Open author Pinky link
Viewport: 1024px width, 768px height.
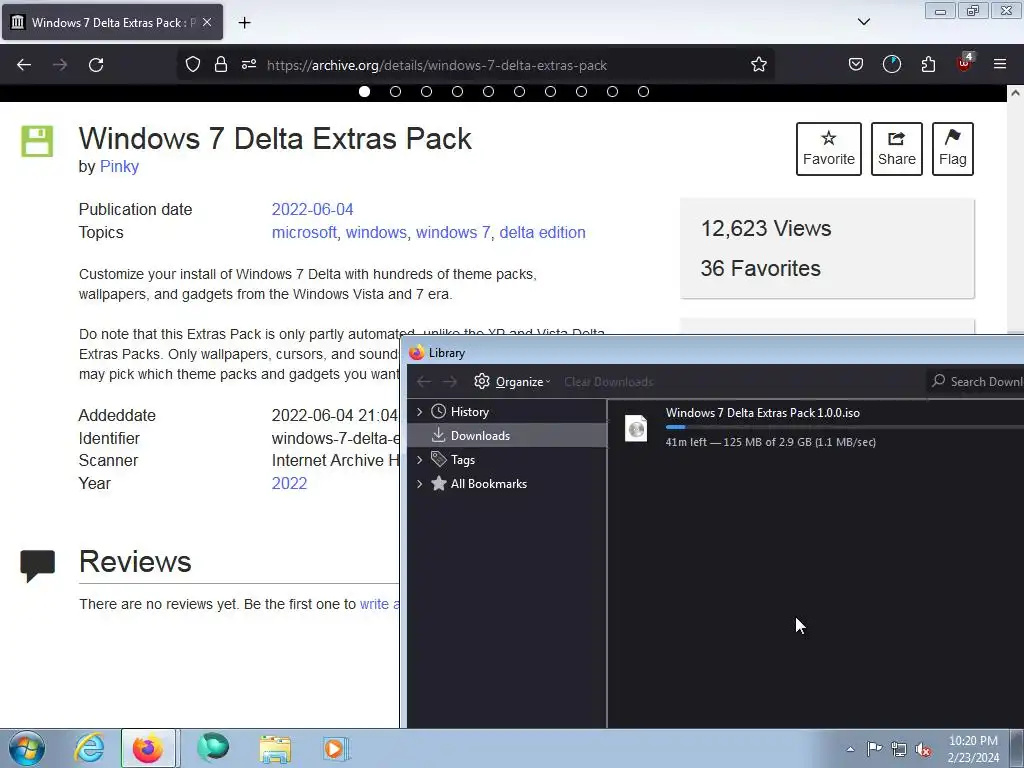(119, 167)
